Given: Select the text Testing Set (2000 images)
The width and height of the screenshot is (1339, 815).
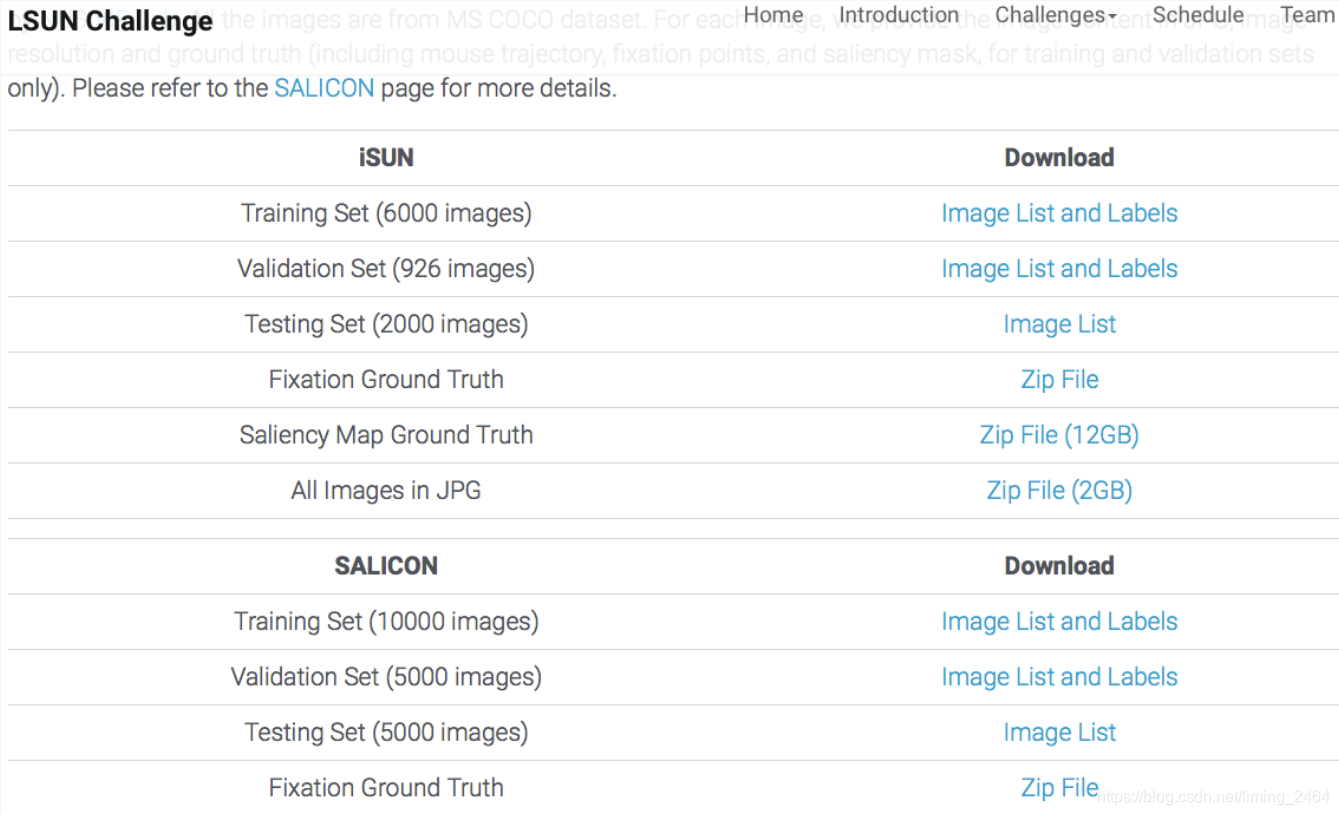Looking at the screenshot, I should click(x=386, y=324).
